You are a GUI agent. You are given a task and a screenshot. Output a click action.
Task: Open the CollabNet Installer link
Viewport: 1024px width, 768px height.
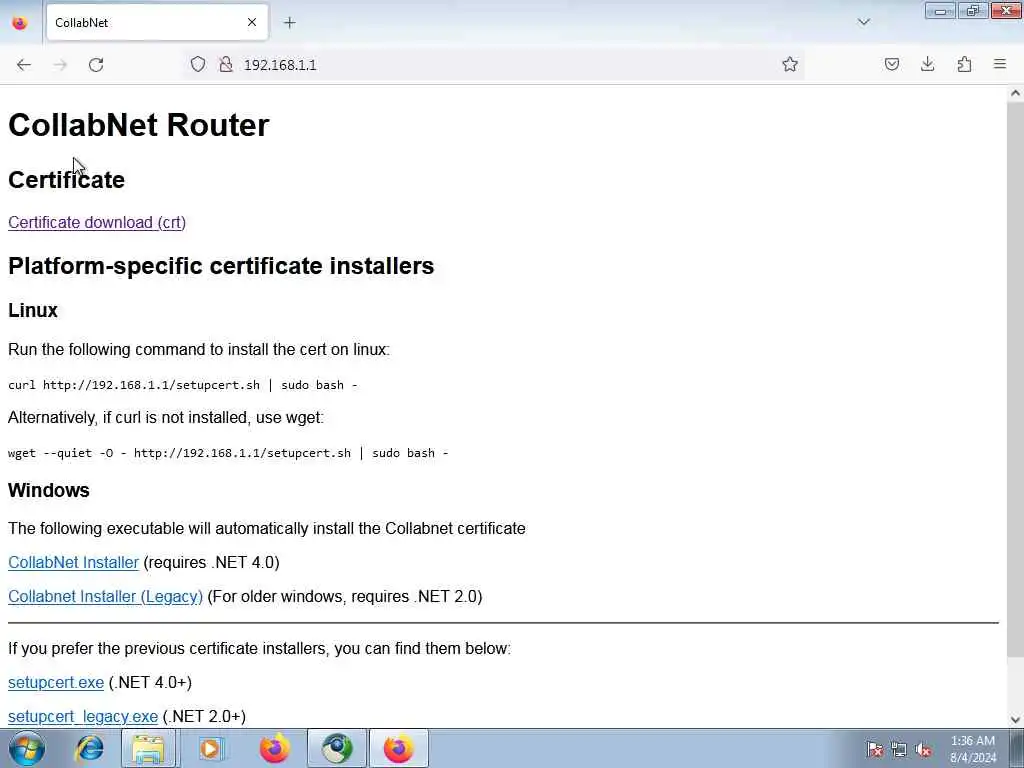tap(73, 562)
